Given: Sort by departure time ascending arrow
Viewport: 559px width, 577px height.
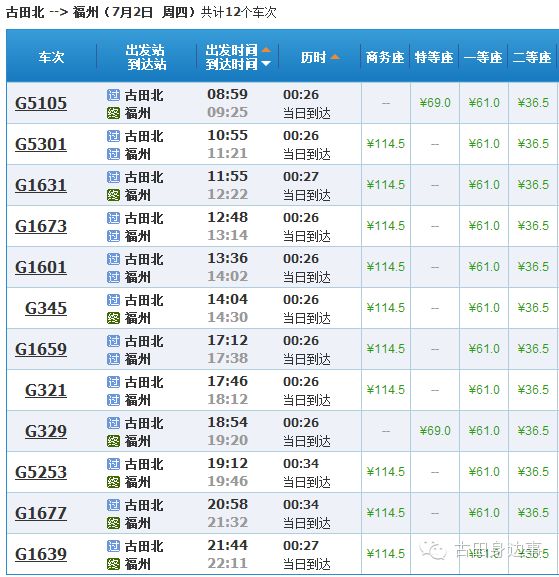Looking at the screenshot, I should (266, 50).
